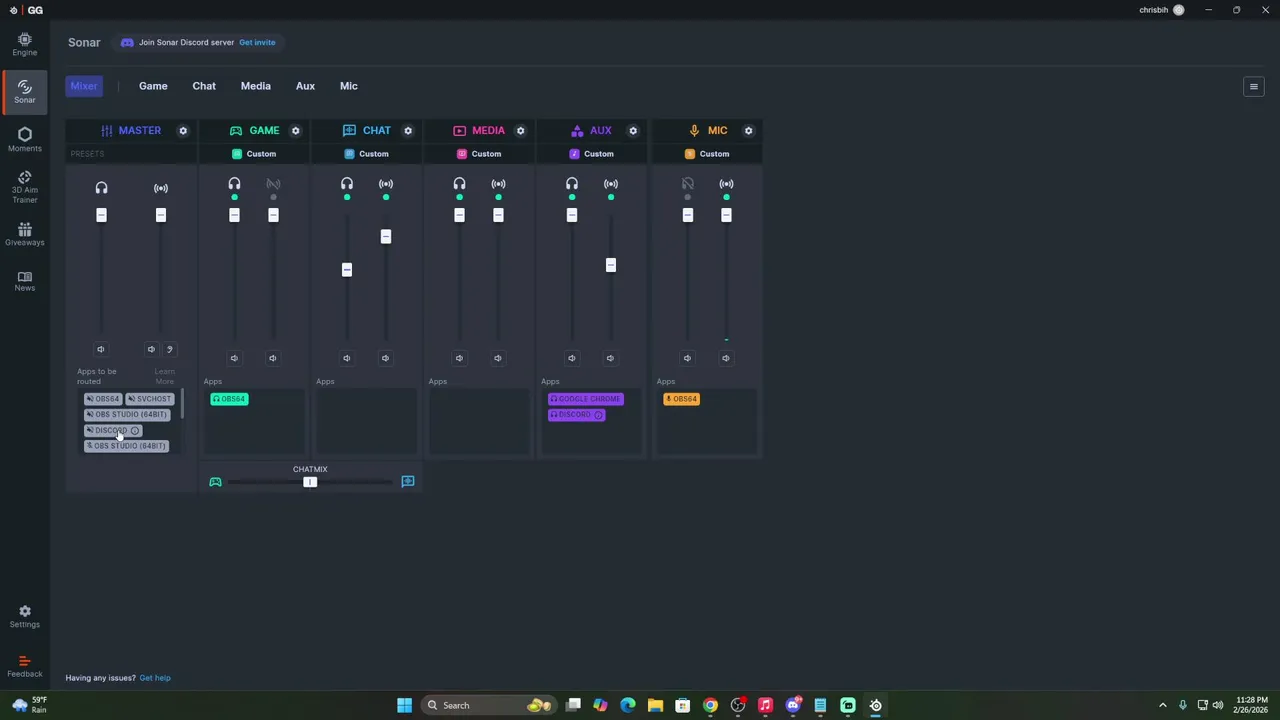The height and width of the screenshot is (720, 1280).
Task: Click the apps-to-route list scrollbar
Action: (x=182, y=405)
